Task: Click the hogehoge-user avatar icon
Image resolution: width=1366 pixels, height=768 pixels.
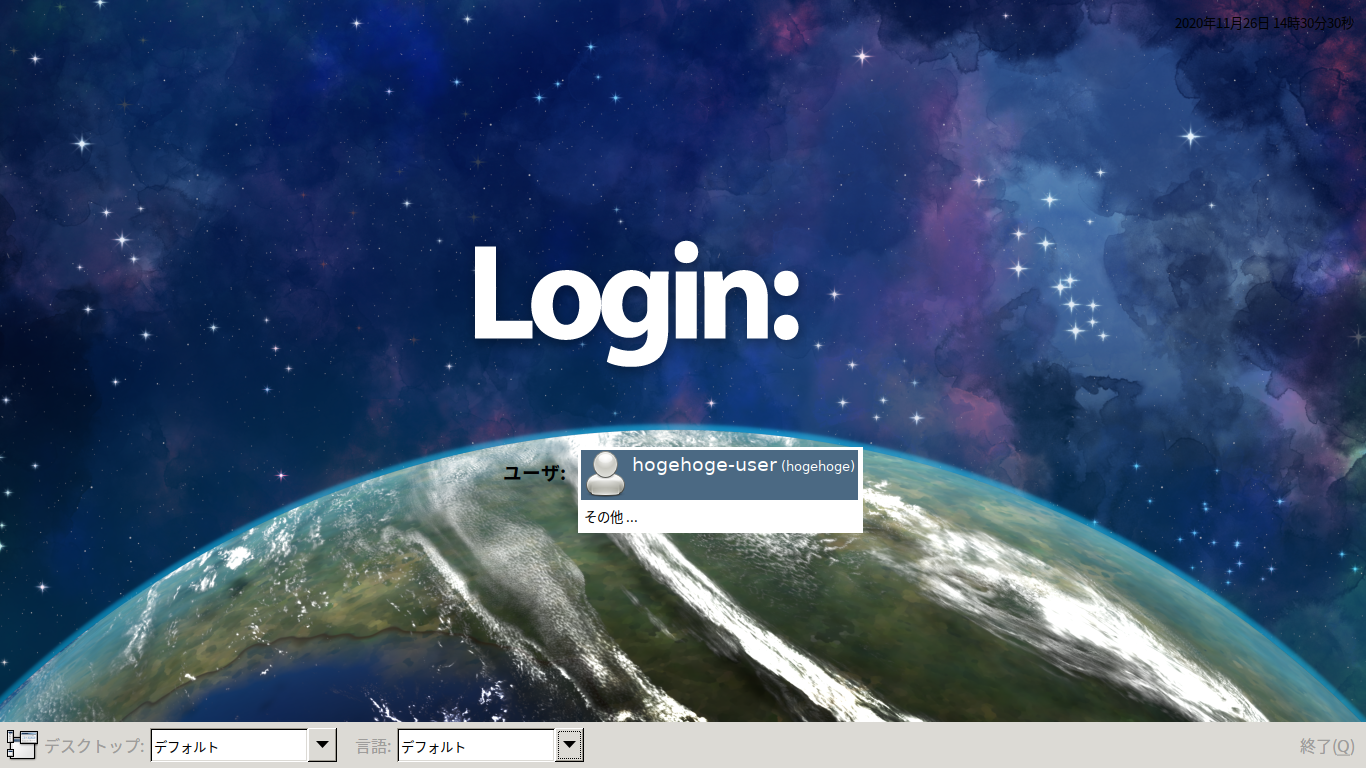Action: tap(605, 474)
